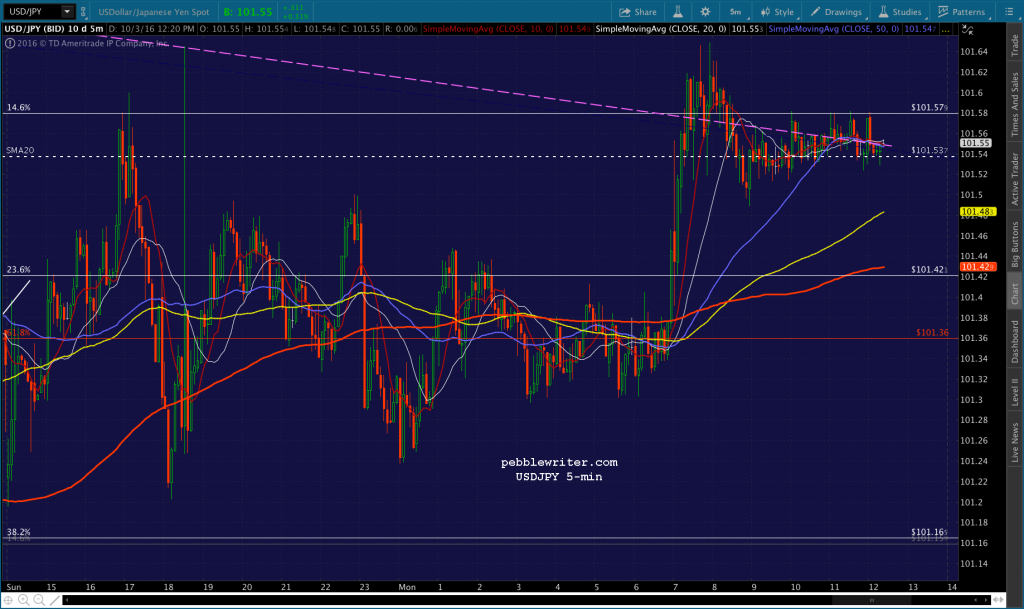1024x609 pixels.
Task: Select SimpleMovingAvg (CLOSE, 20, 0) label
Action: coord(661,29)
